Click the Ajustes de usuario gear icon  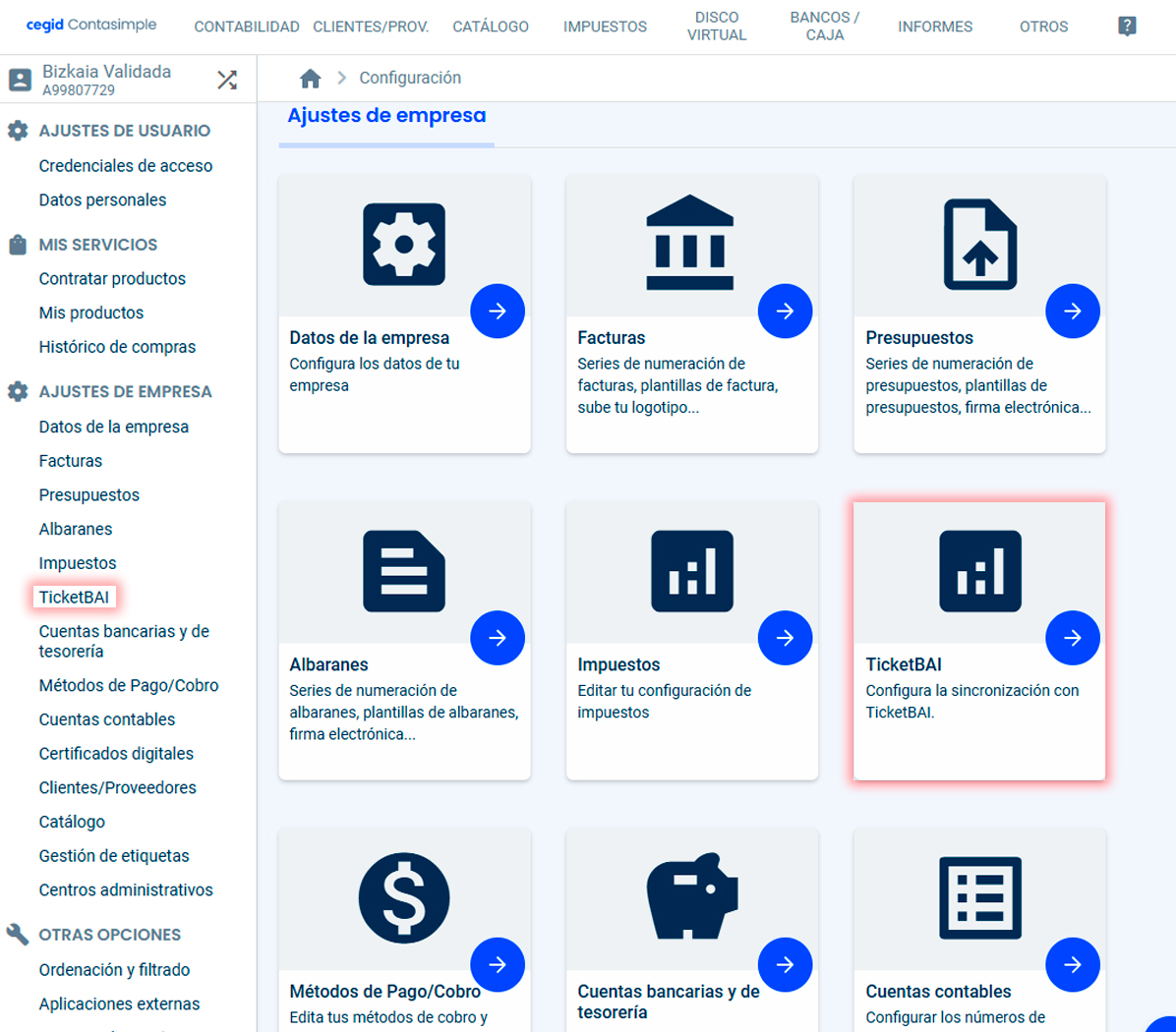(x=18, y=131)
